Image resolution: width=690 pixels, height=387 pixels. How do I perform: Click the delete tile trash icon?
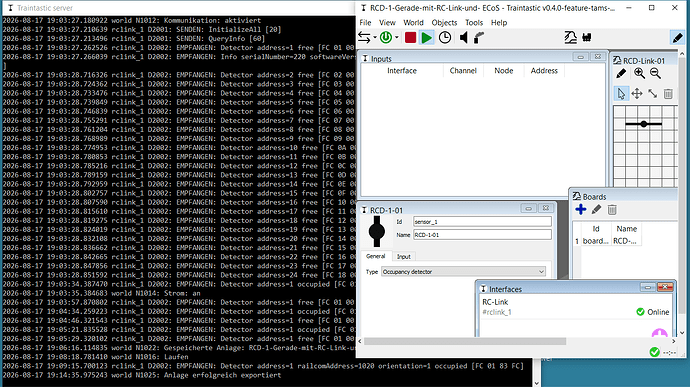pos(668,93)
